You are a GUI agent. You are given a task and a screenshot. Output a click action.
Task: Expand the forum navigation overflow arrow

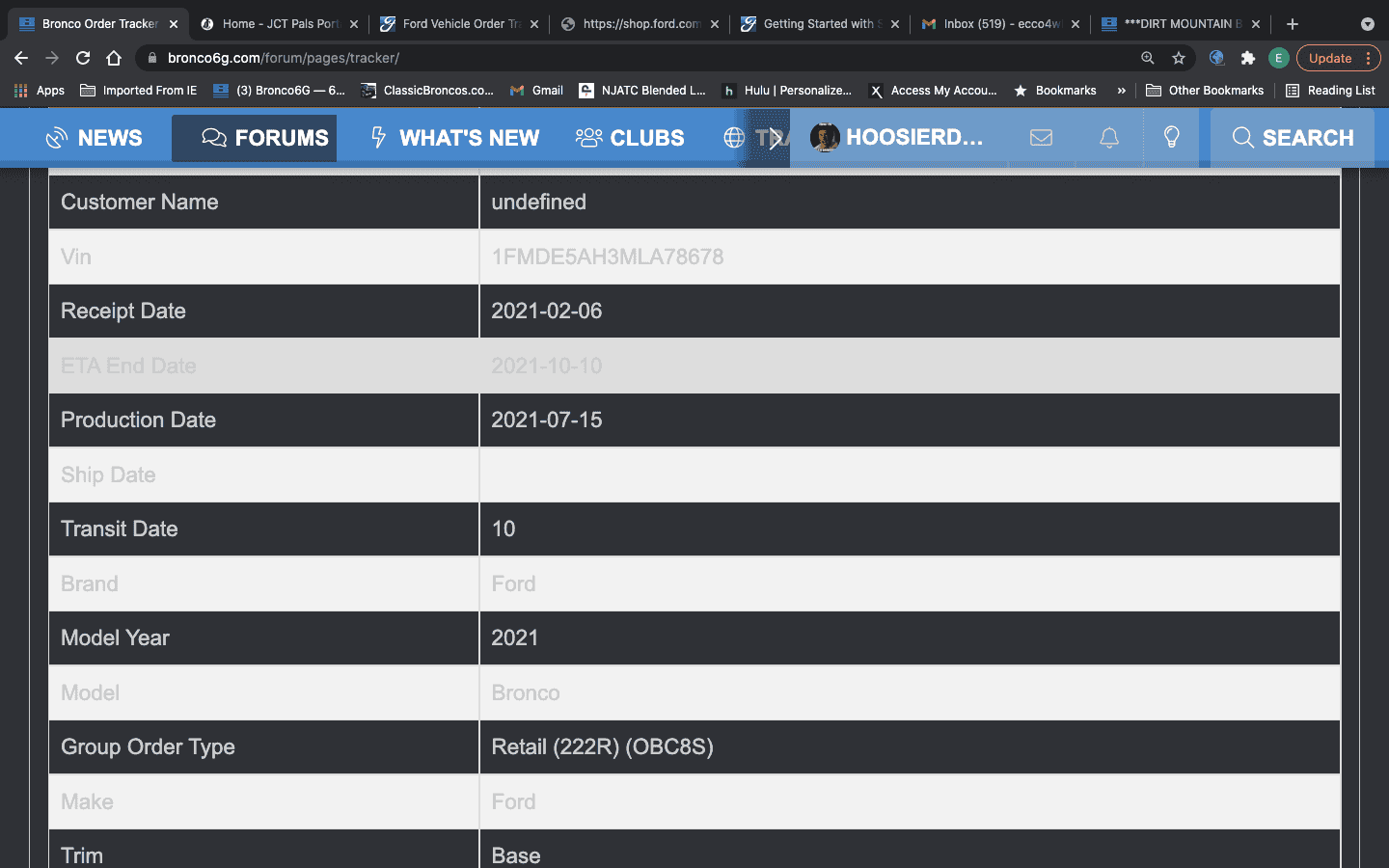tap(775, 138)
